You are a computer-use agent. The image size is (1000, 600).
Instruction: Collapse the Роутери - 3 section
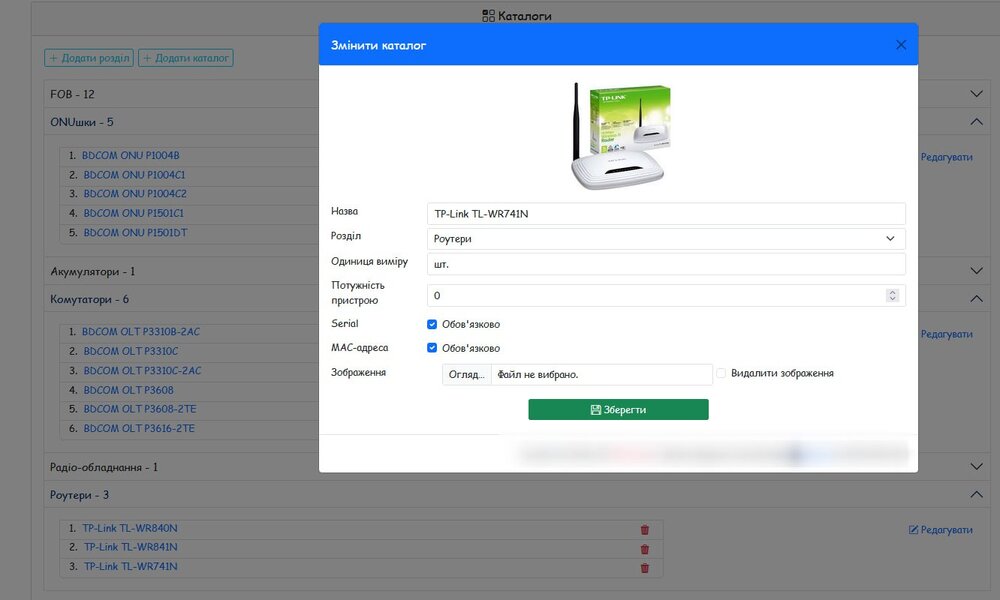(977, 495)
